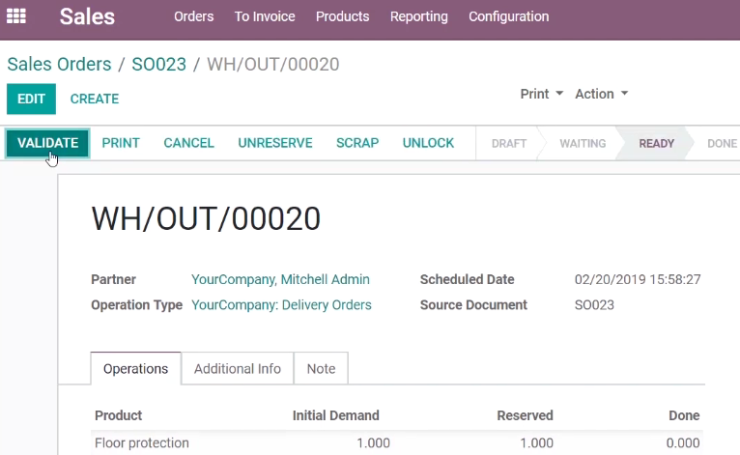Validate the delivery order
The image size is (740, 455).
[48, 143]
